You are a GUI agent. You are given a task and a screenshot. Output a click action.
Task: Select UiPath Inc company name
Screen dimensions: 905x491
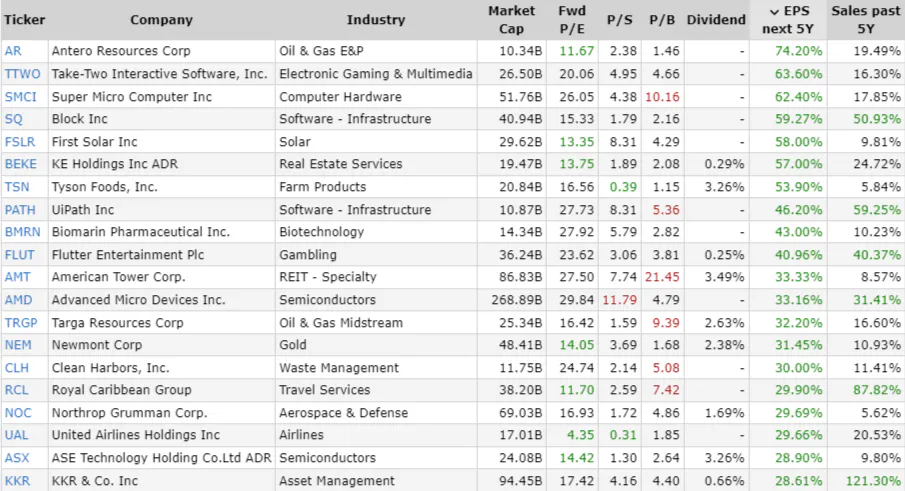[x=83, y=210]
